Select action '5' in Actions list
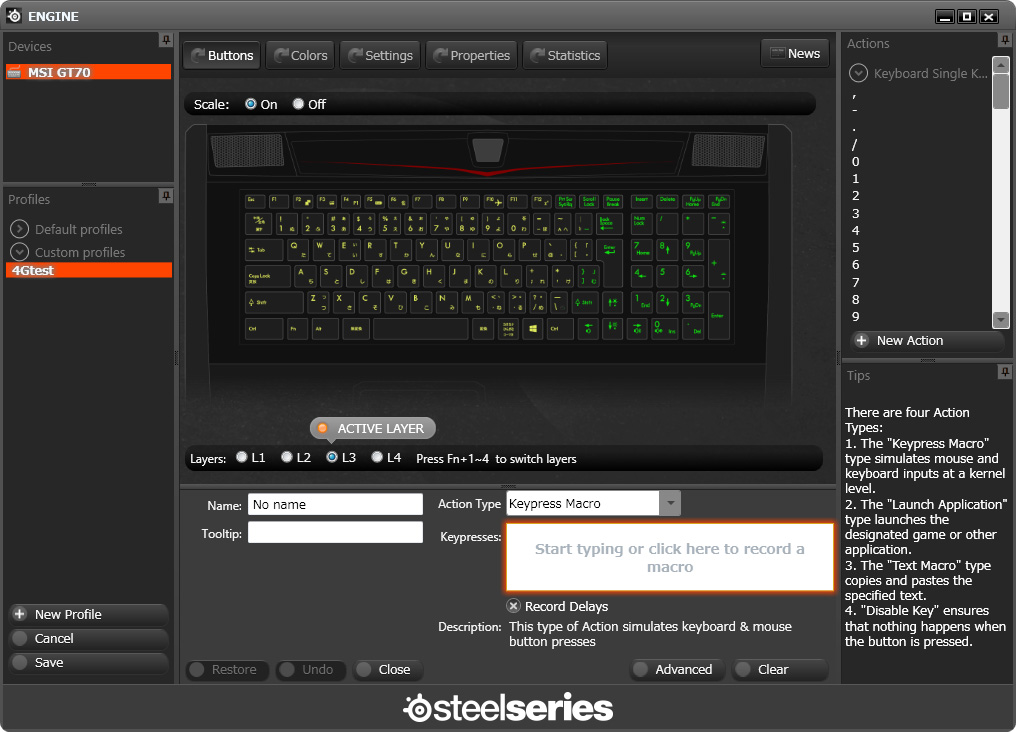The width and height of the screenshot is (1016, 732). pyautogui.click(x=855, y=247)
